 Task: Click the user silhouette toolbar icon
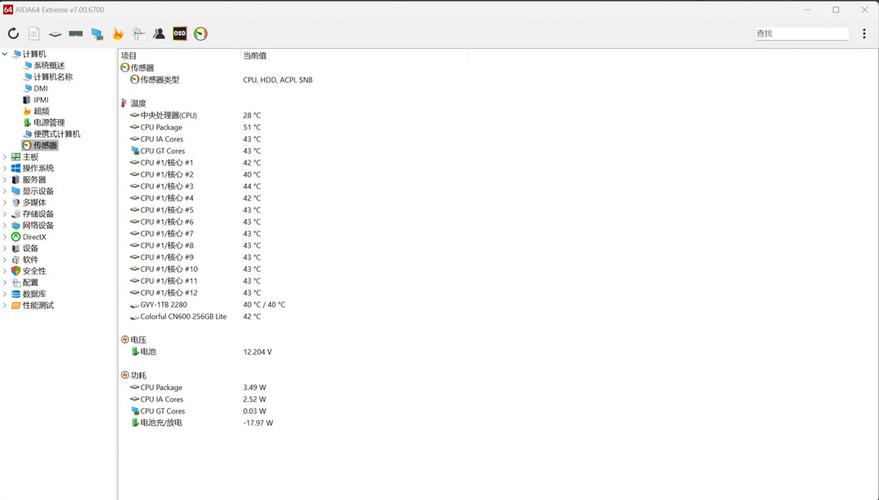pyautogui.click(x=159, y=34)
